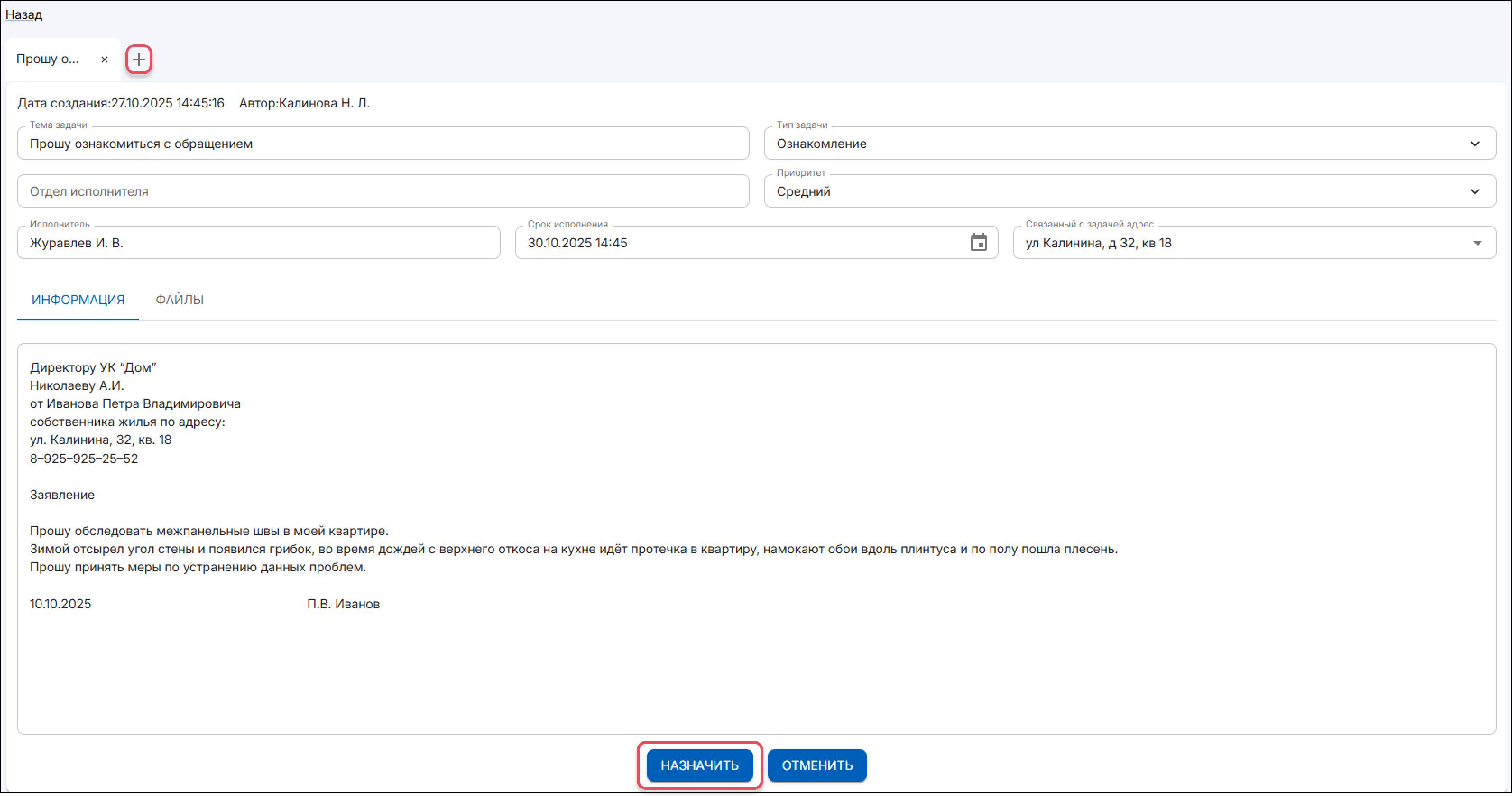The height and width of the screenshot is (797, 1512).
Task: Go back via 'Назад' link
Action: (24, 14)
